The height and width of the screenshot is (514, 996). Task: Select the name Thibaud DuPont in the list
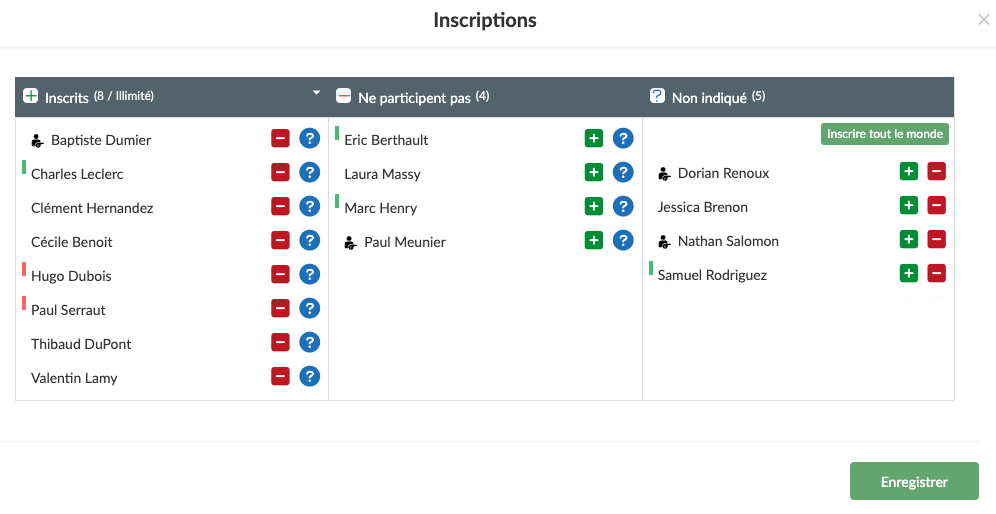(81, 344)
